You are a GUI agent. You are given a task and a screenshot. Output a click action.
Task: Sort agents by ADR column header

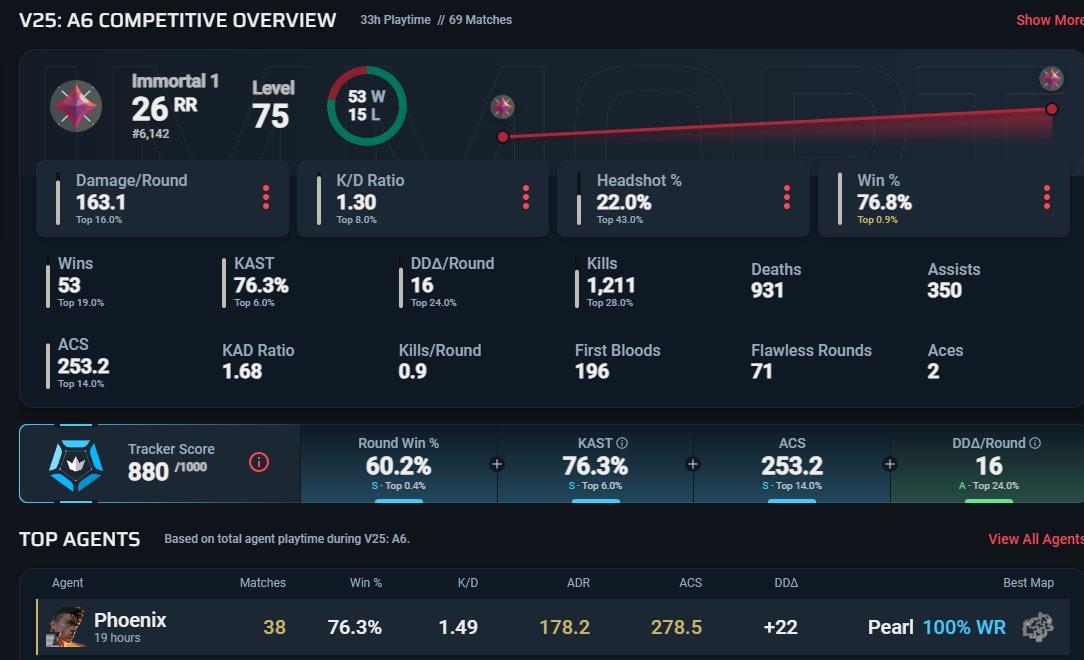(x=579, y=583)
